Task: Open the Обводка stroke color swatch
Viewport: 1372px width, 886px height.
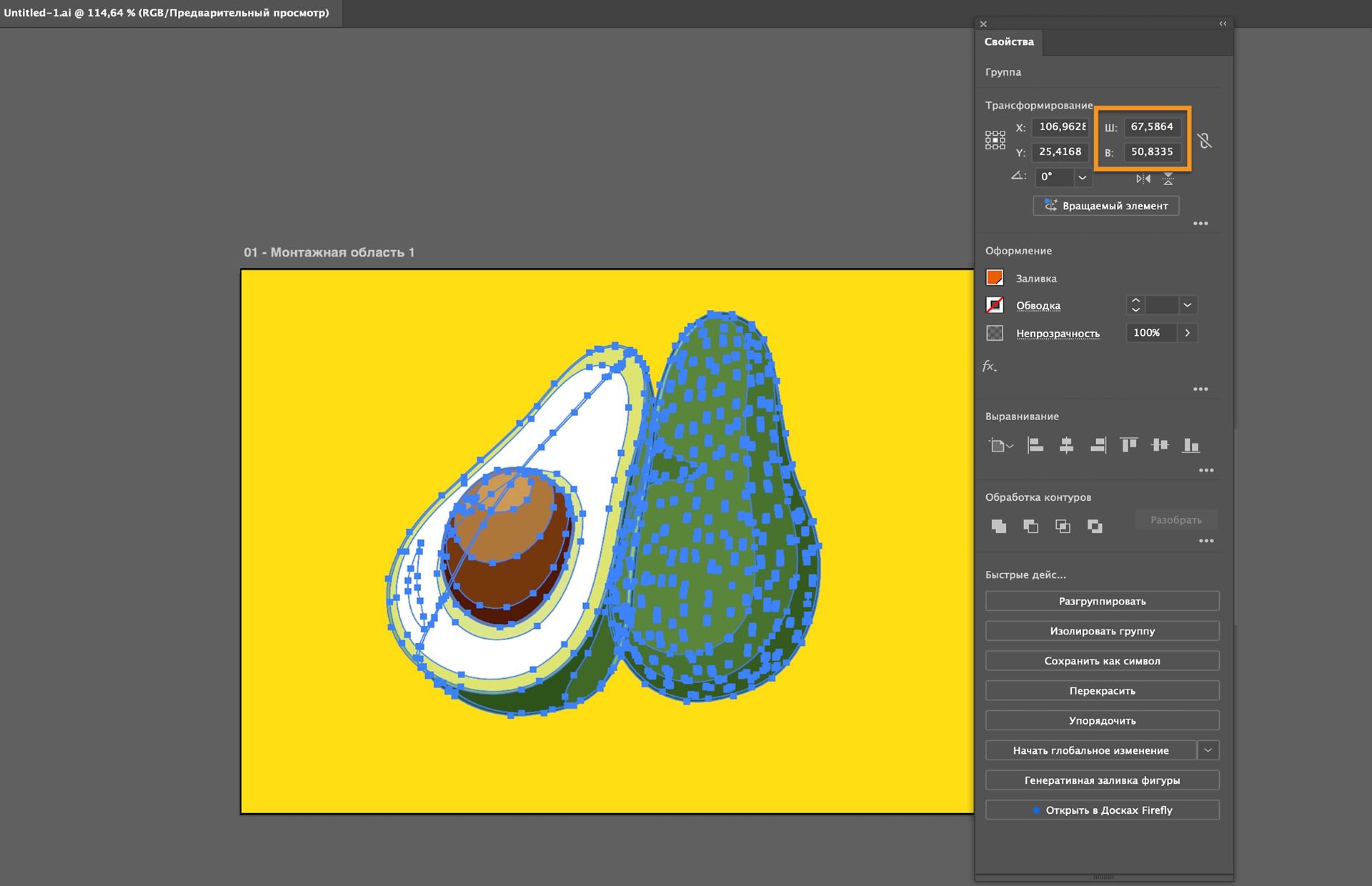Action: pos(995,305)
